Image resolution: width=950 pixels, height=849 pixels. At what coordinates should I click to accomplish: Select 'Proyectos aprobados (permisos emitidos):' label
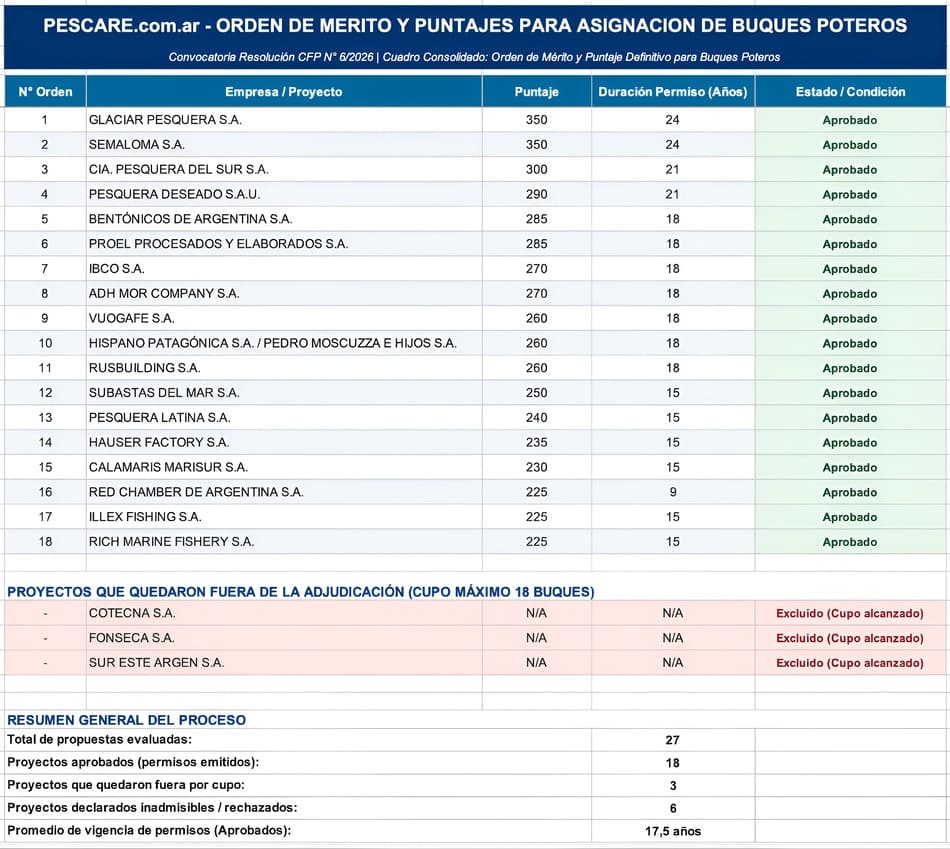(133, 762)
